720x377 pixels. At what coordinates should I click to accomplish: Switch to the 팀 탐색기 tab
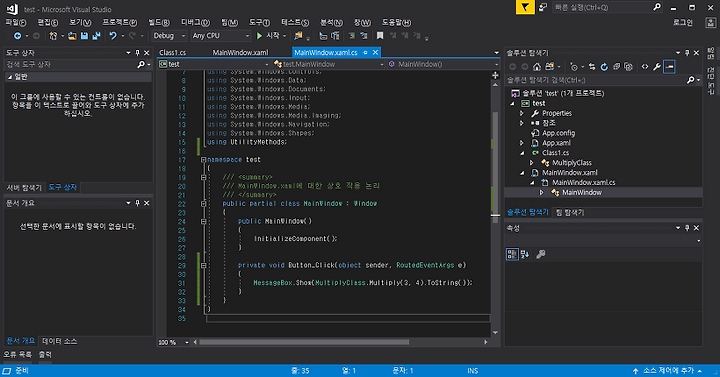(570, 213)
